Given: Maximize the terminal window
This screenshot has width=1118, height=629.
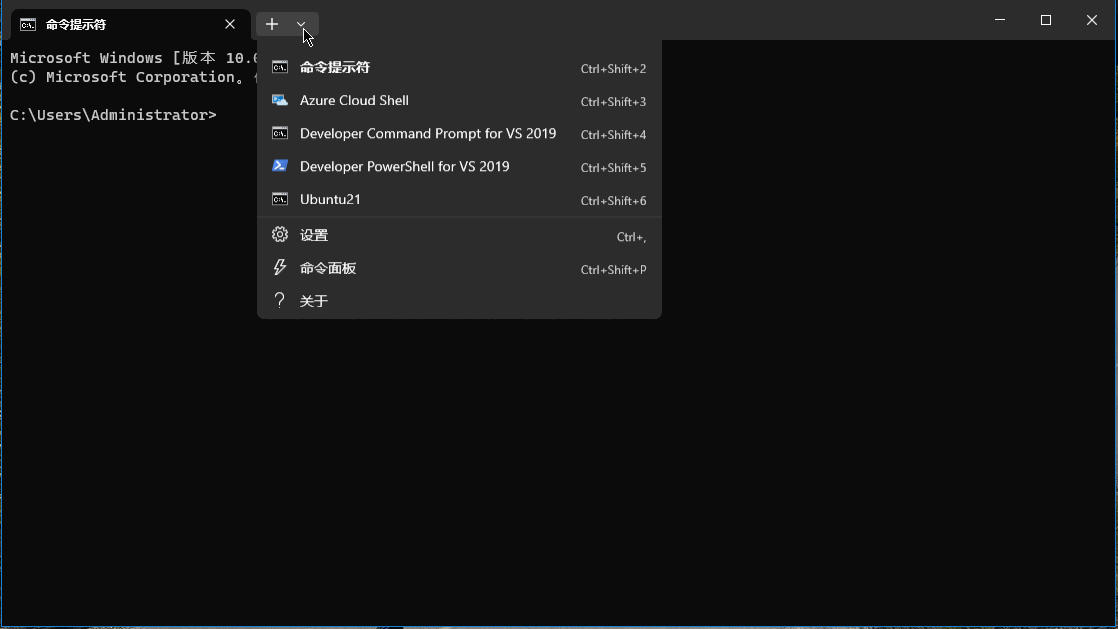Looking at the screenshot, I should [1046, 20].
